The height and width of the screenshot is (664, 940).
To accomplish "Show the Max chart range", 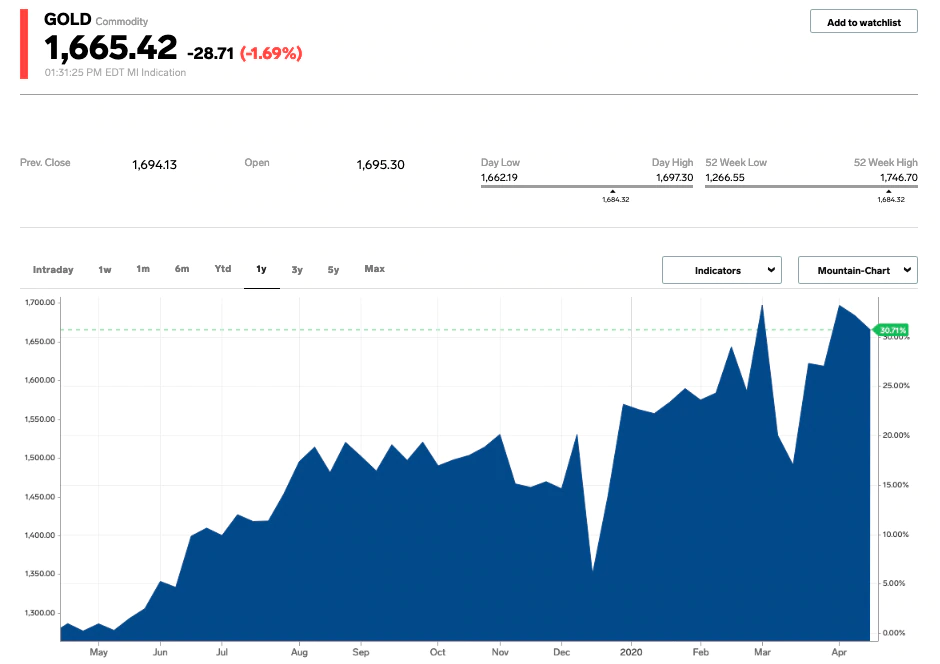I will point(374,269).
